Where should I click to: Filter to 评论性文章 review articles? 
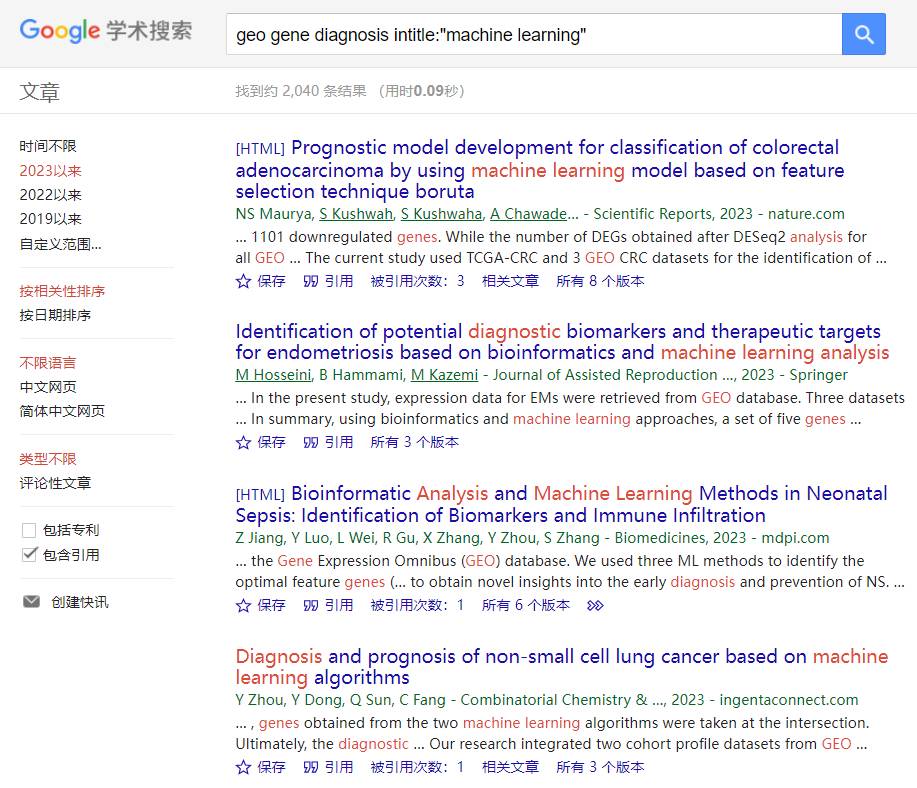coord(55,483)
